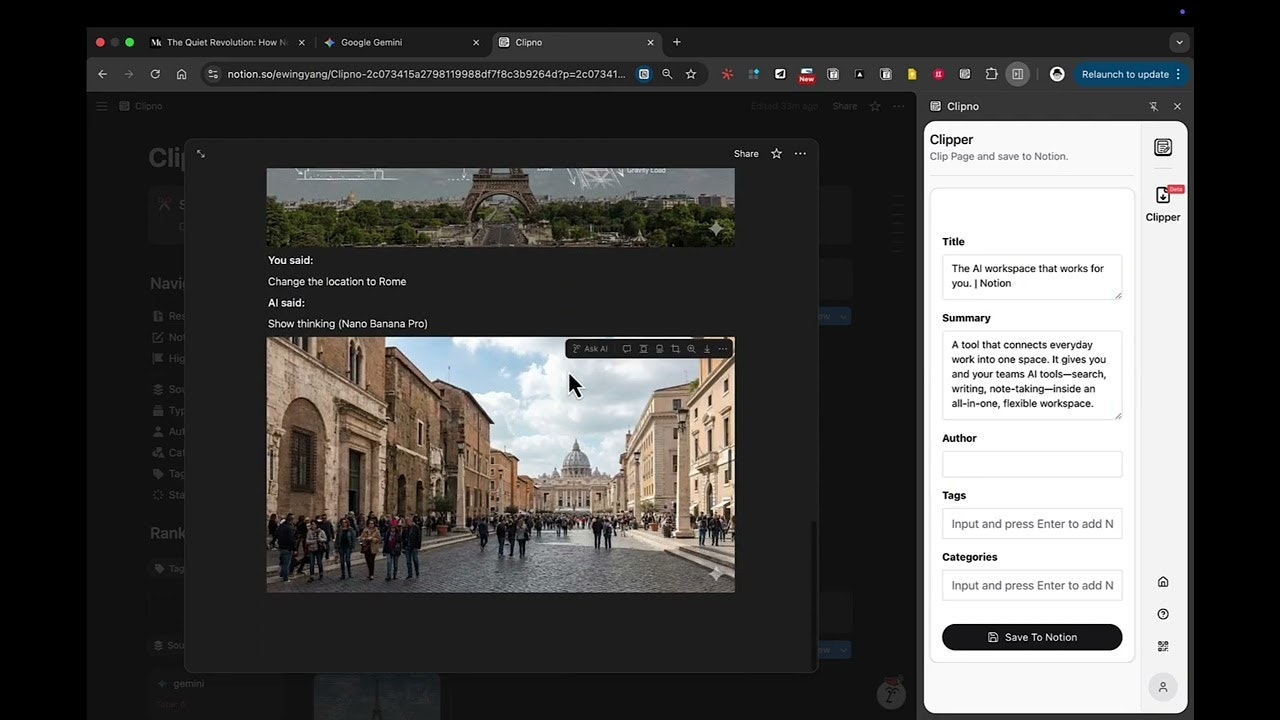Open more options on the image toolbar
Image resolution: width=1280 pixels, height=720 pixels.
(x=723, y=349)
